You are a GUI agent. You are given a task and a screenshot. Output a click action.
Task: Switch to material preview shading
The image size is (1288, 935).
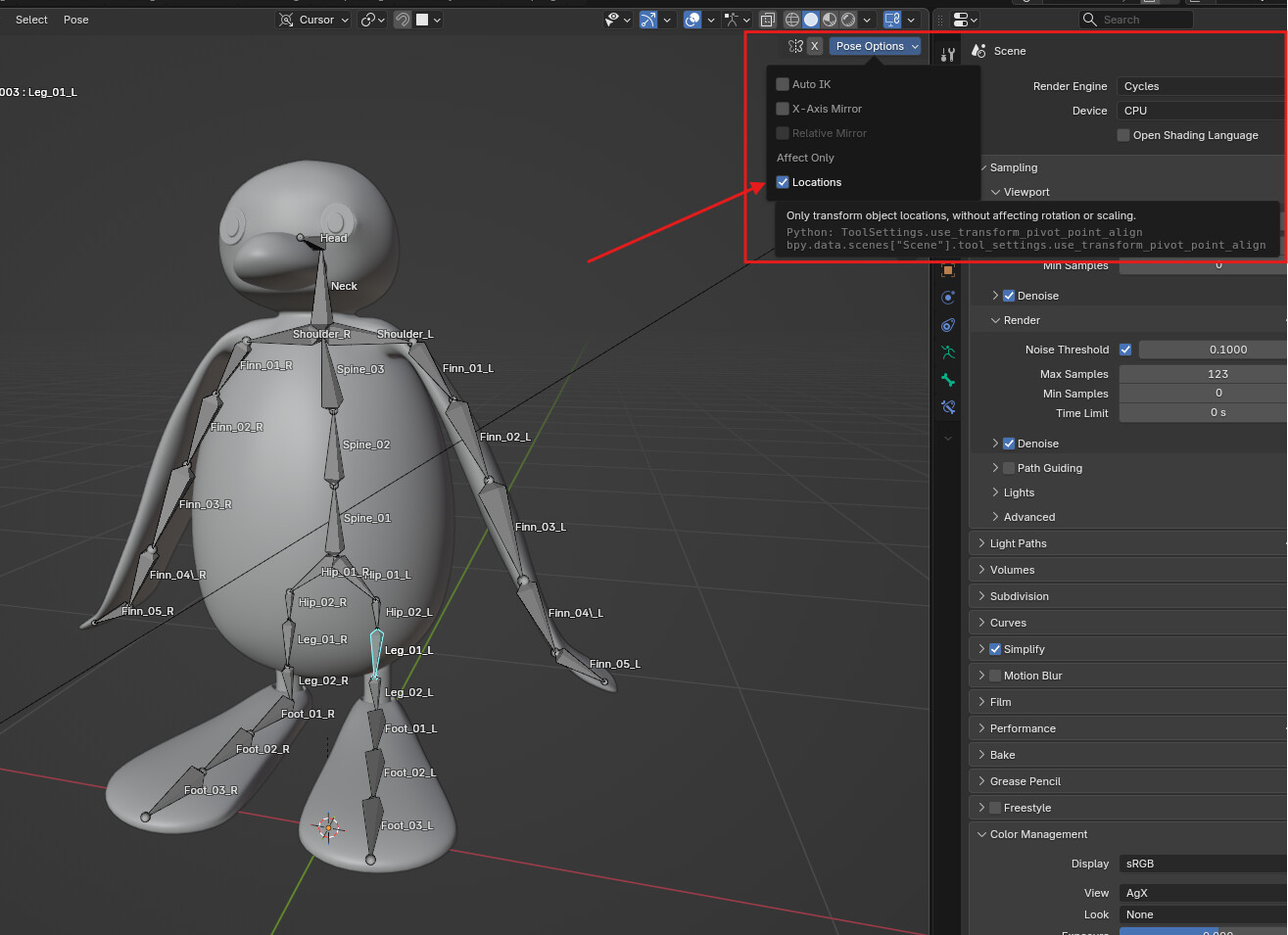830,20
